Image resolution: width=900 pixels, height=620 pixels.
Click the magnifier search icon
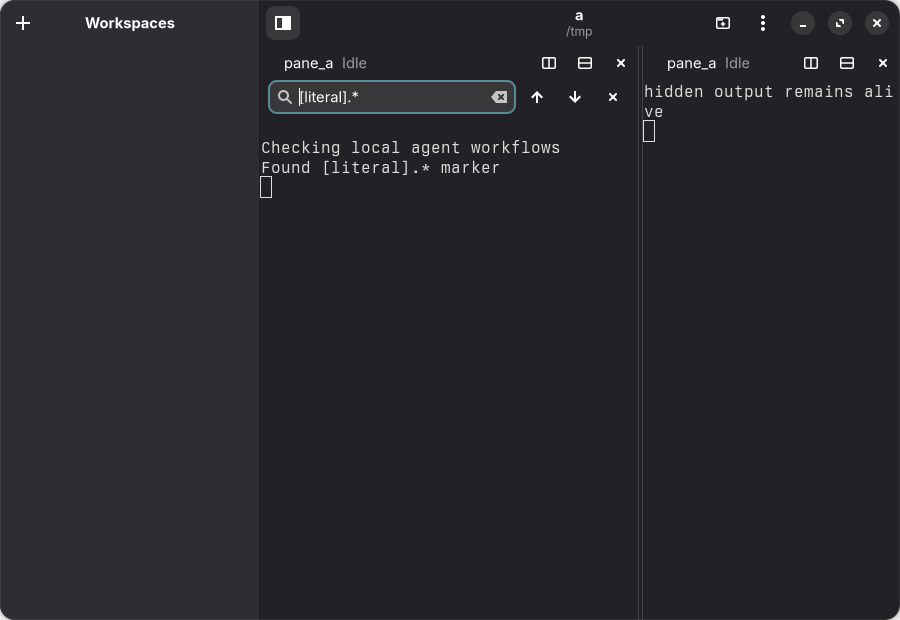pos(285,97)
